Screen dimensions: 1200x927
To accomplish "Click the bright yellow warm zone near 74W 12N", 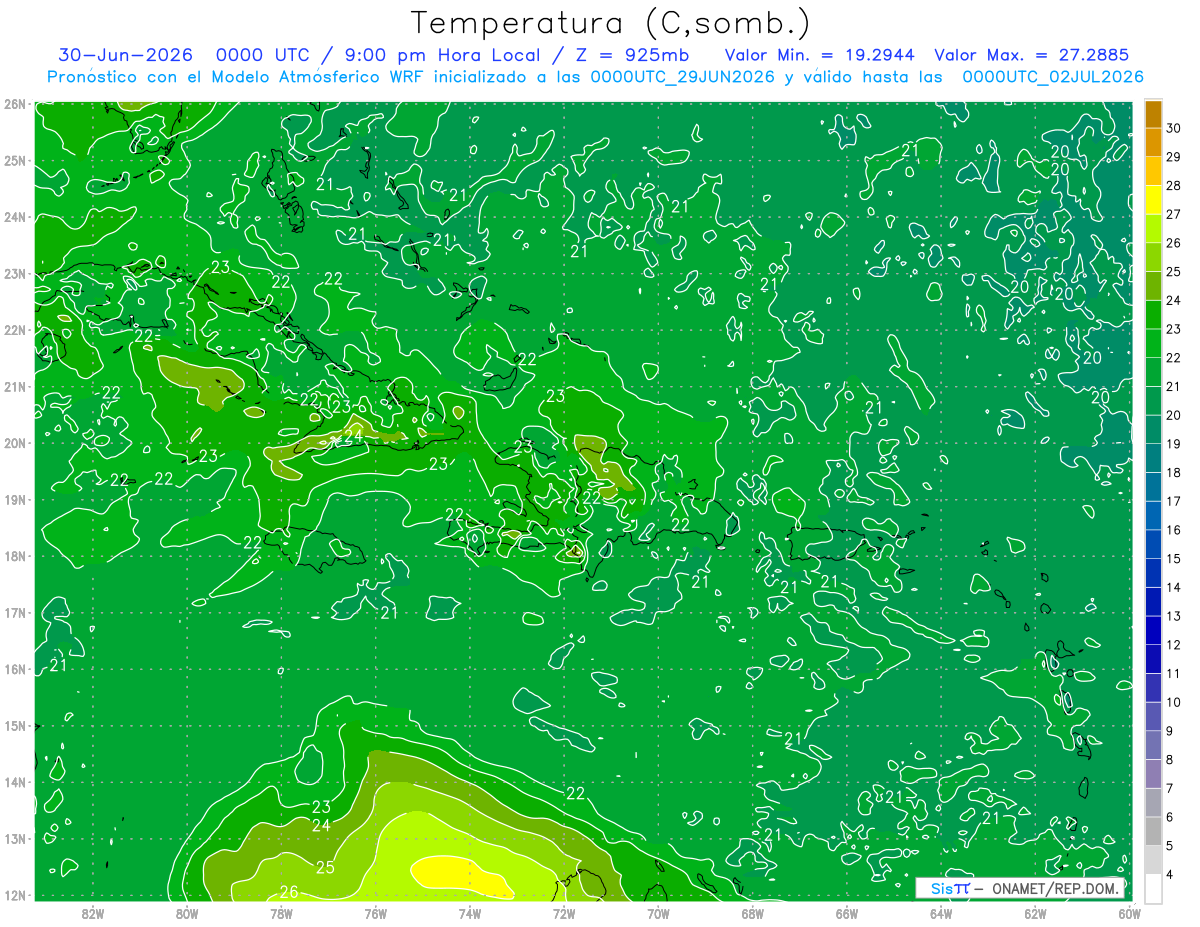I will pos(460,876).
